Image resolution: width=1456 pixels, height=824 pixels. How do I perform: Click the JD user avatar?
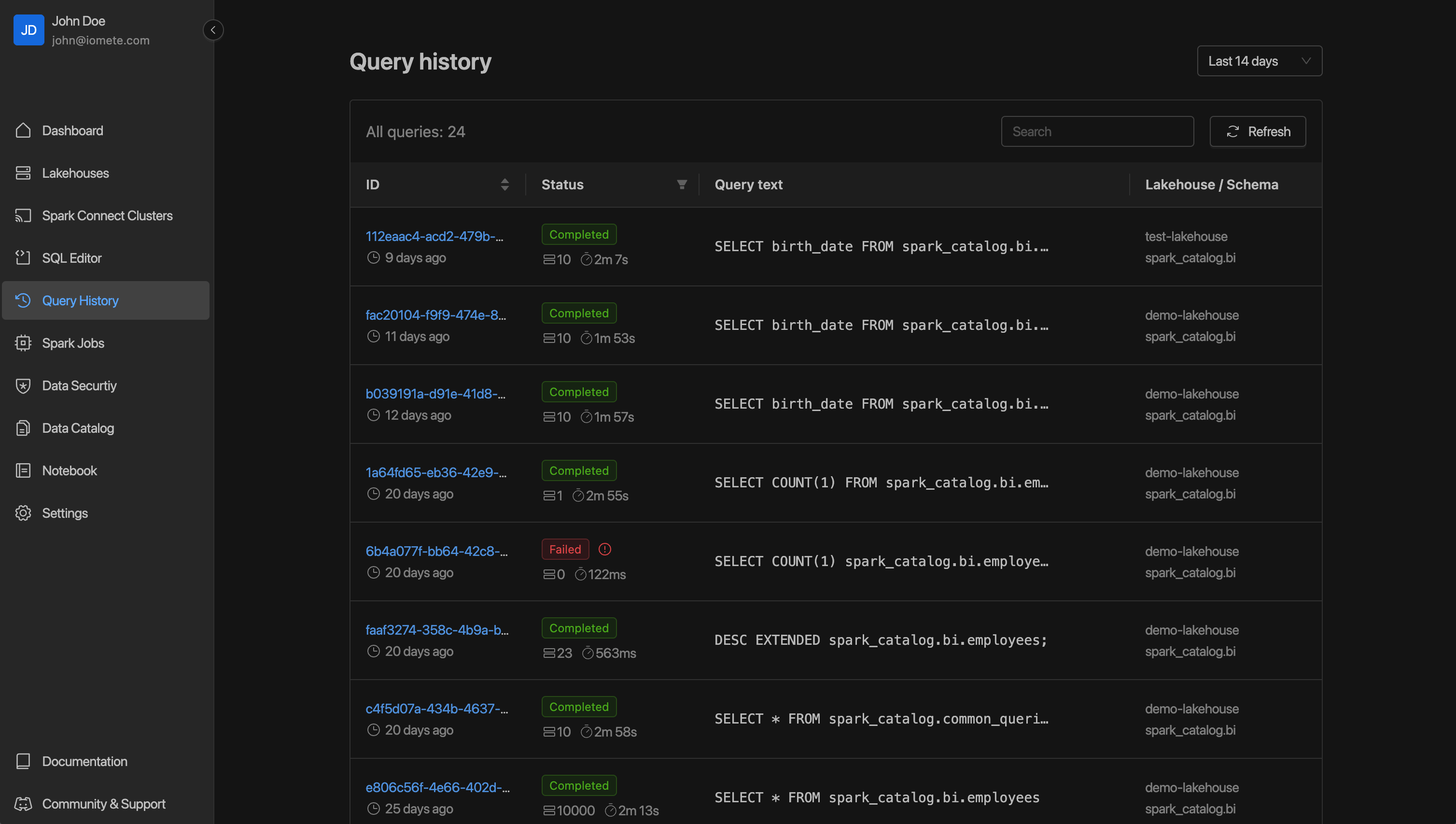click(x=29, y=30)
